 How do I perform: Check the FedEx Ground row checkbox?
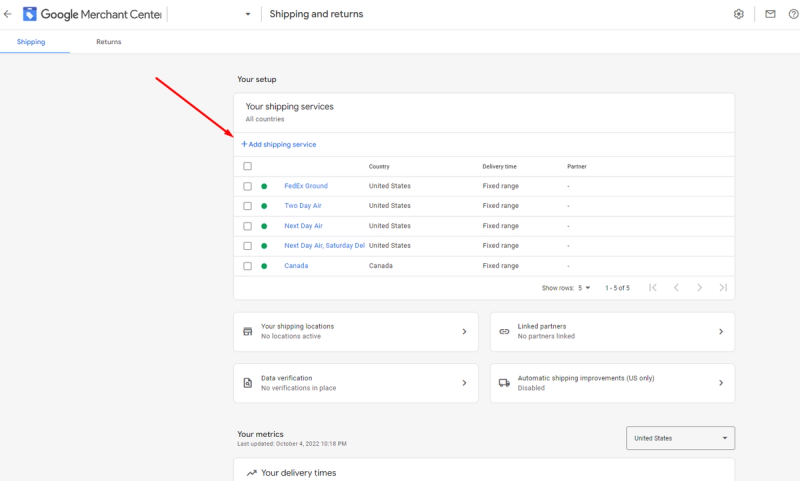247,186
